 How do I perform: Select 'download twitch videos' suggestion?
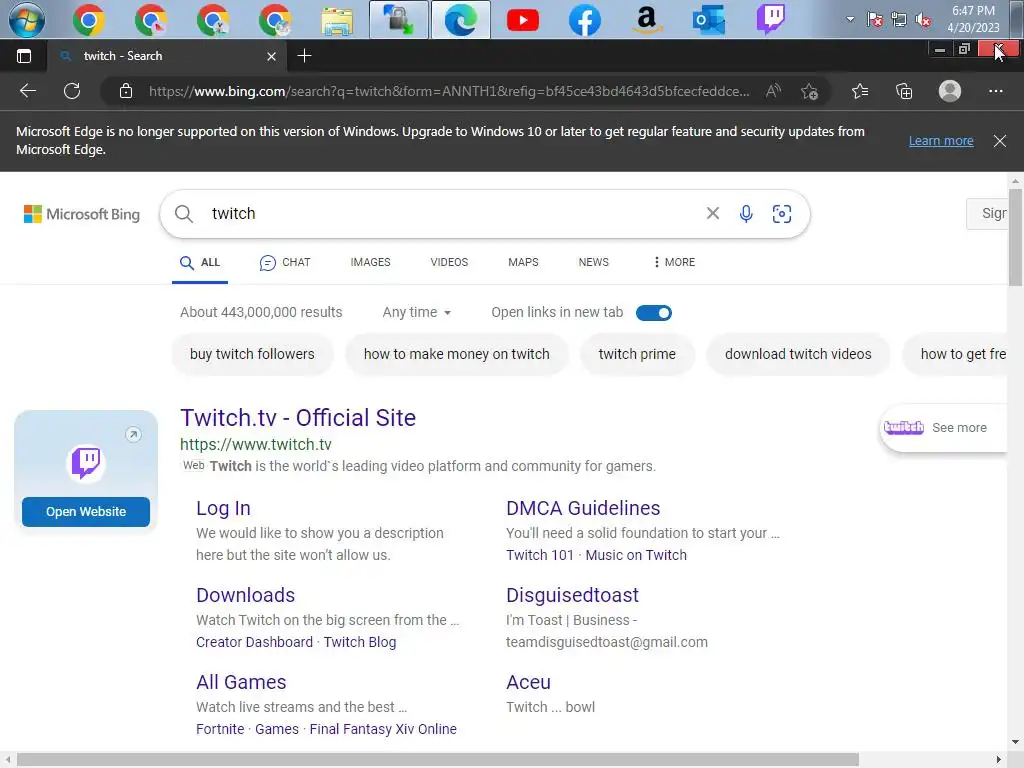tap(798, 354)
